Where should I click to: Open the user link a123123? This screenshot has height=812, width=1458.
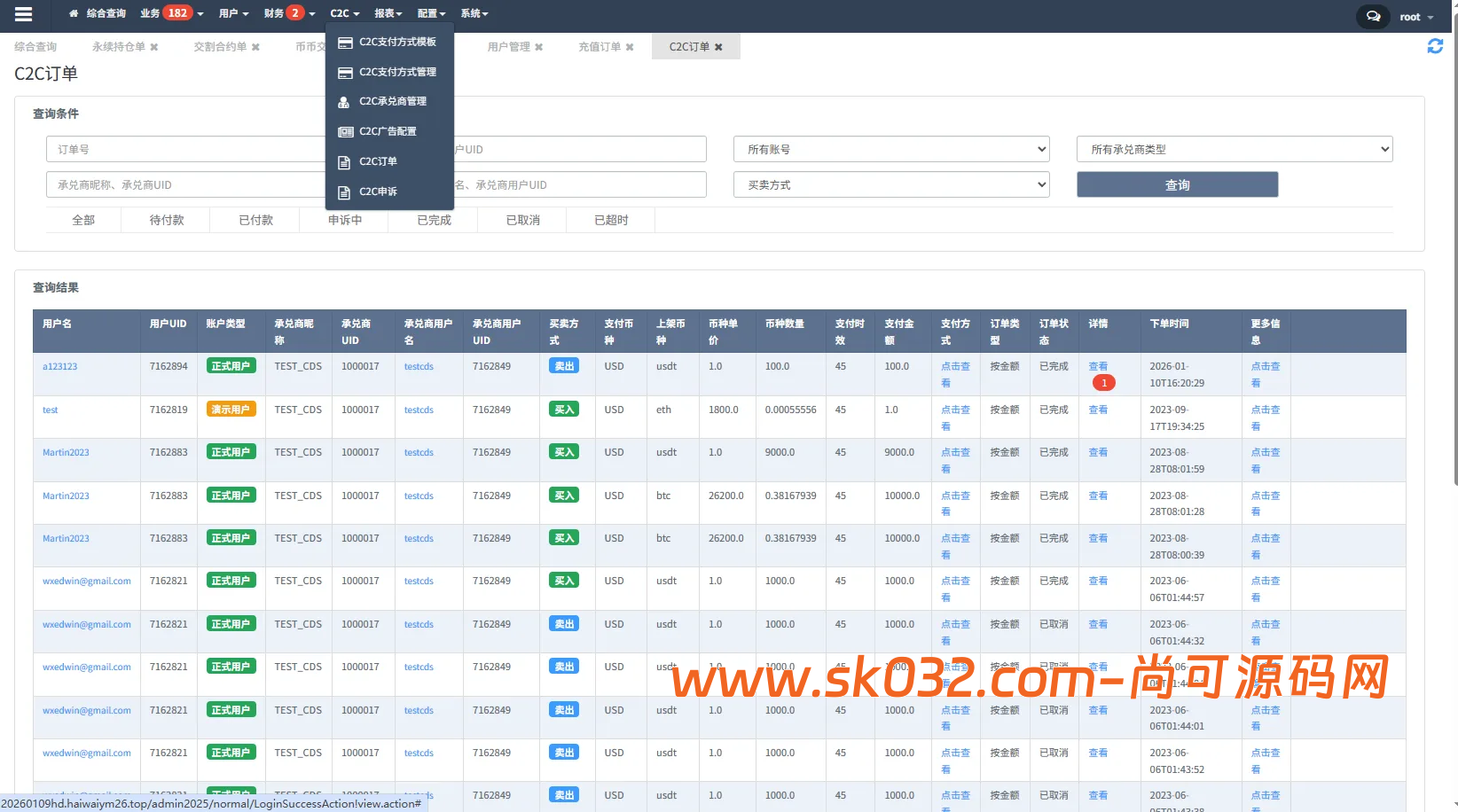tap(59, 365)
